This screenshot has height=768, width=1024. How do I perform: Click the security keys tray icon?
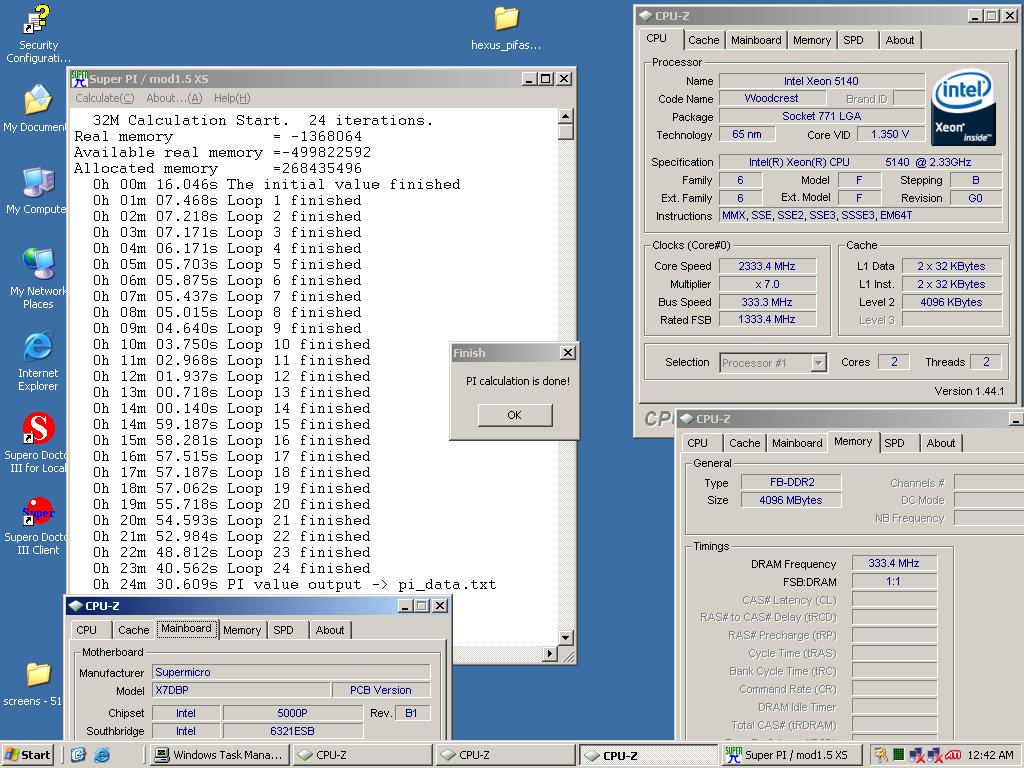click(881, 755)
